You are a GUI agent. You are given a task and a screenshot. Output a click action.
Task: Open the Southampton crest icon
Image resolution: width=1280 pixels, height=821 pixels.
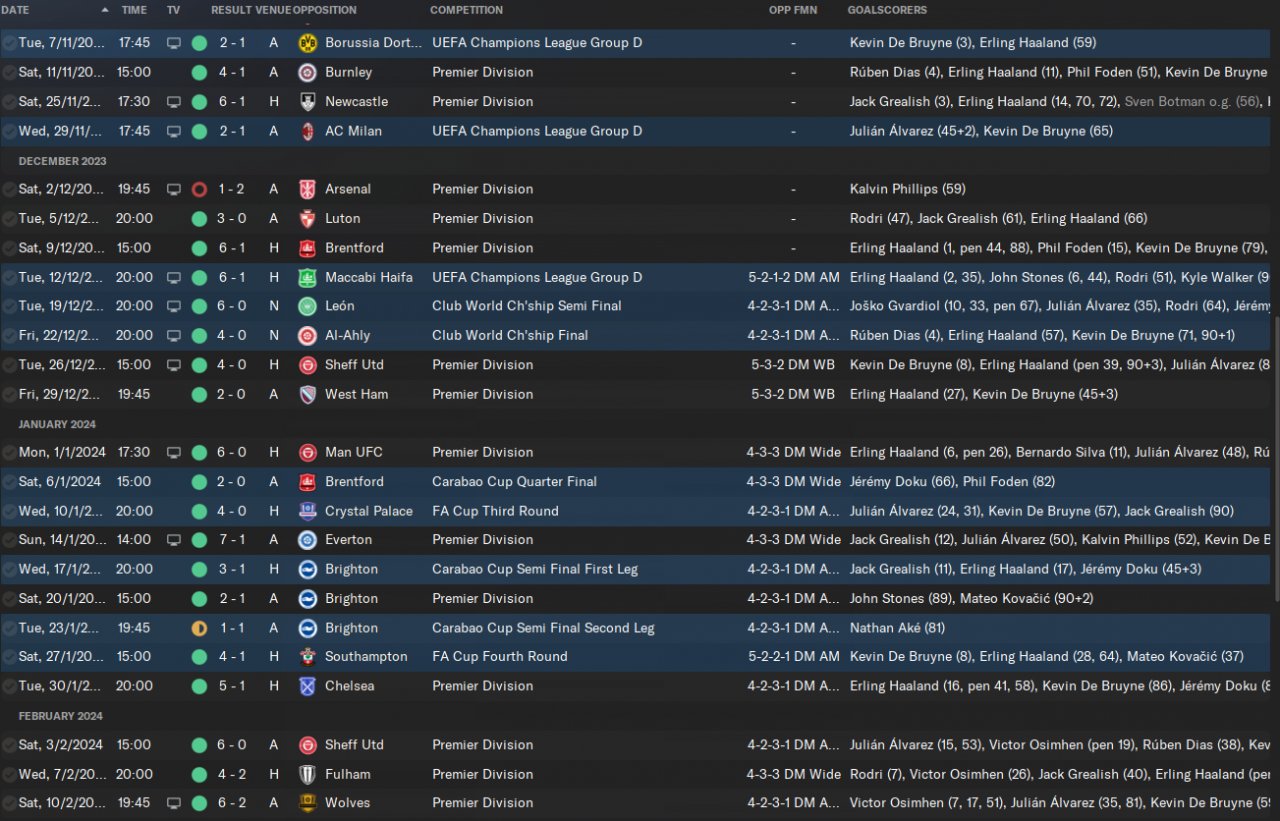point(307,657)
